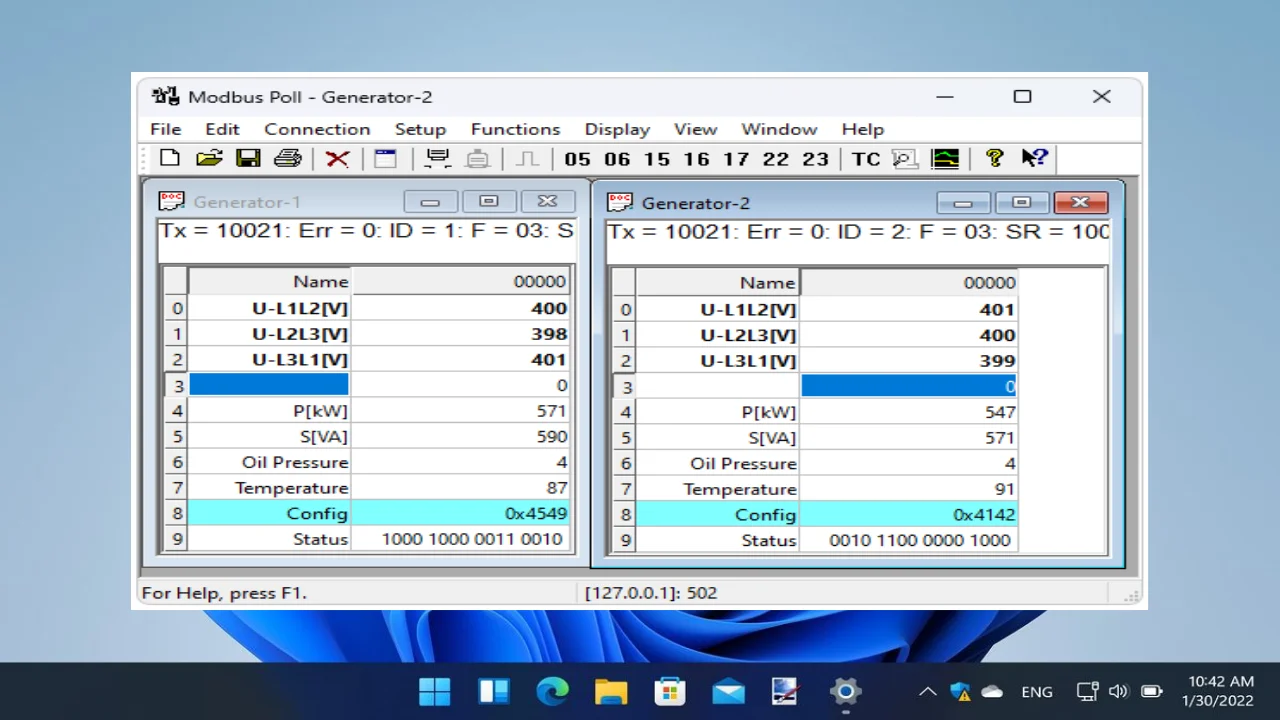Viewport: 1280px width, 720px height.
Task: Select Status bits 0010 1100 0000 1000
Action: 920,539
